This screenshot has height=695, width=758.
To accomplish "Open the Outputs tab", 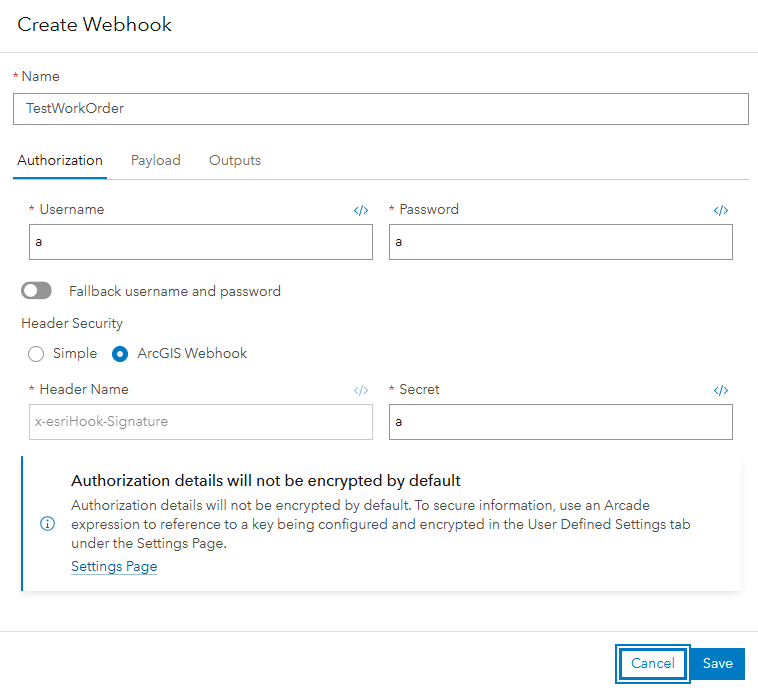I will coord(235,160).
